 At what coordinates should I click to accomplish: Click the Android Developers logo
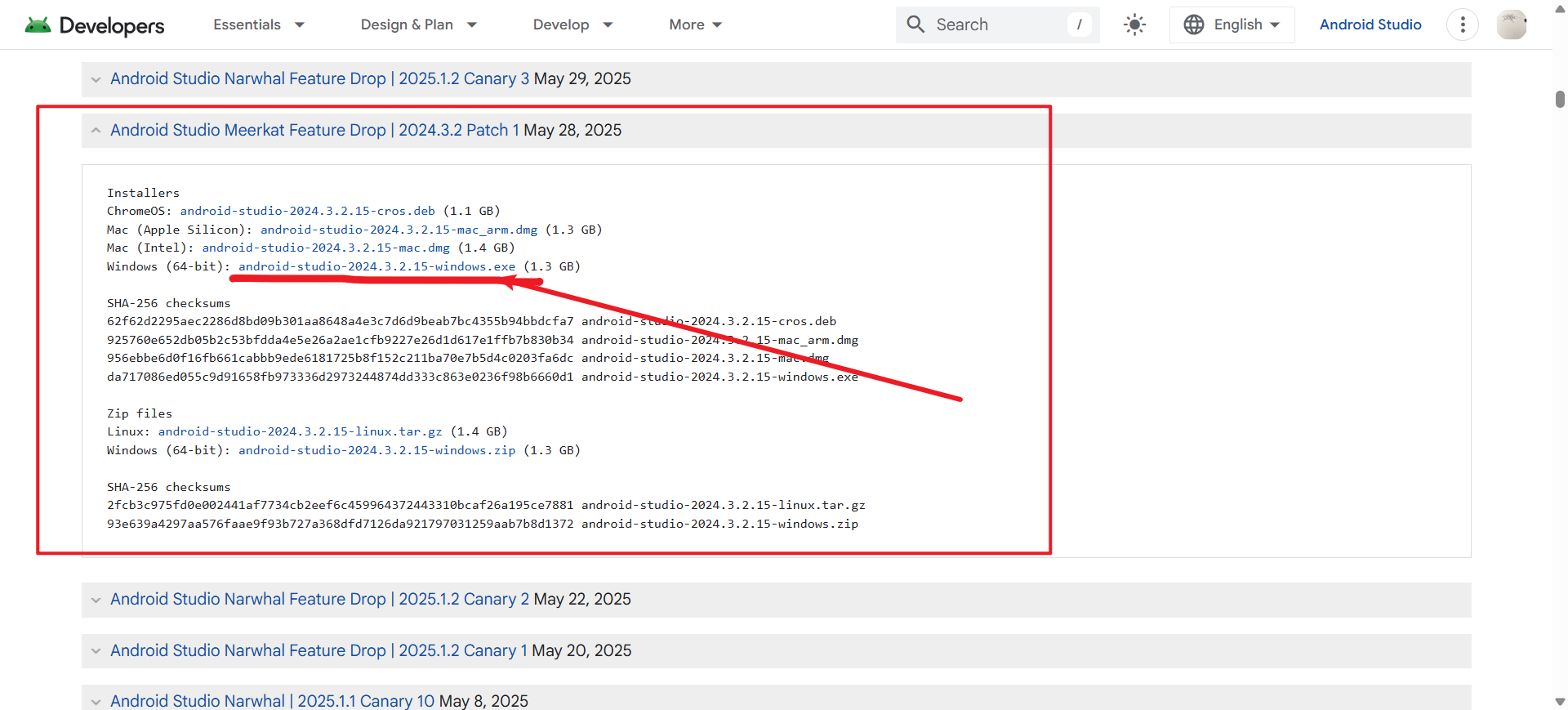[x=94, y=25]
